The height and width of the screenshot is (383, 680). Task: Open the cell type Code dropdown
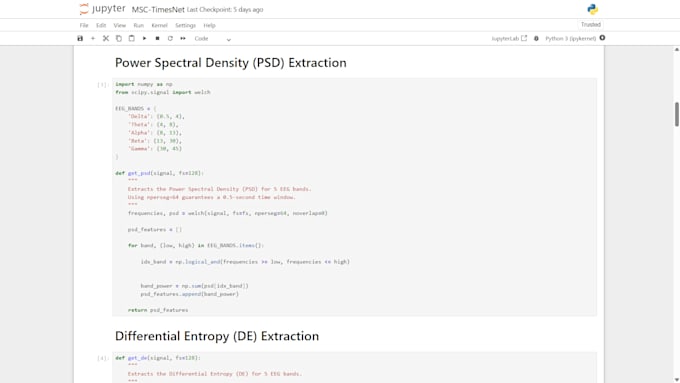pos(212,39)
